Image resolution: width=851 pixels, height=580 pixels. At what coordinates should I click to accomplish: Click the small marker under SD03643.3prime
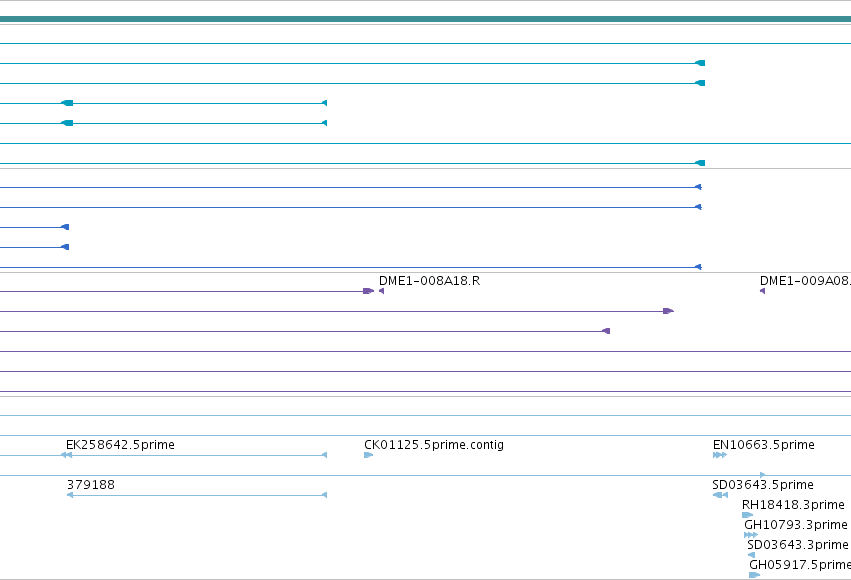(751, 555)
